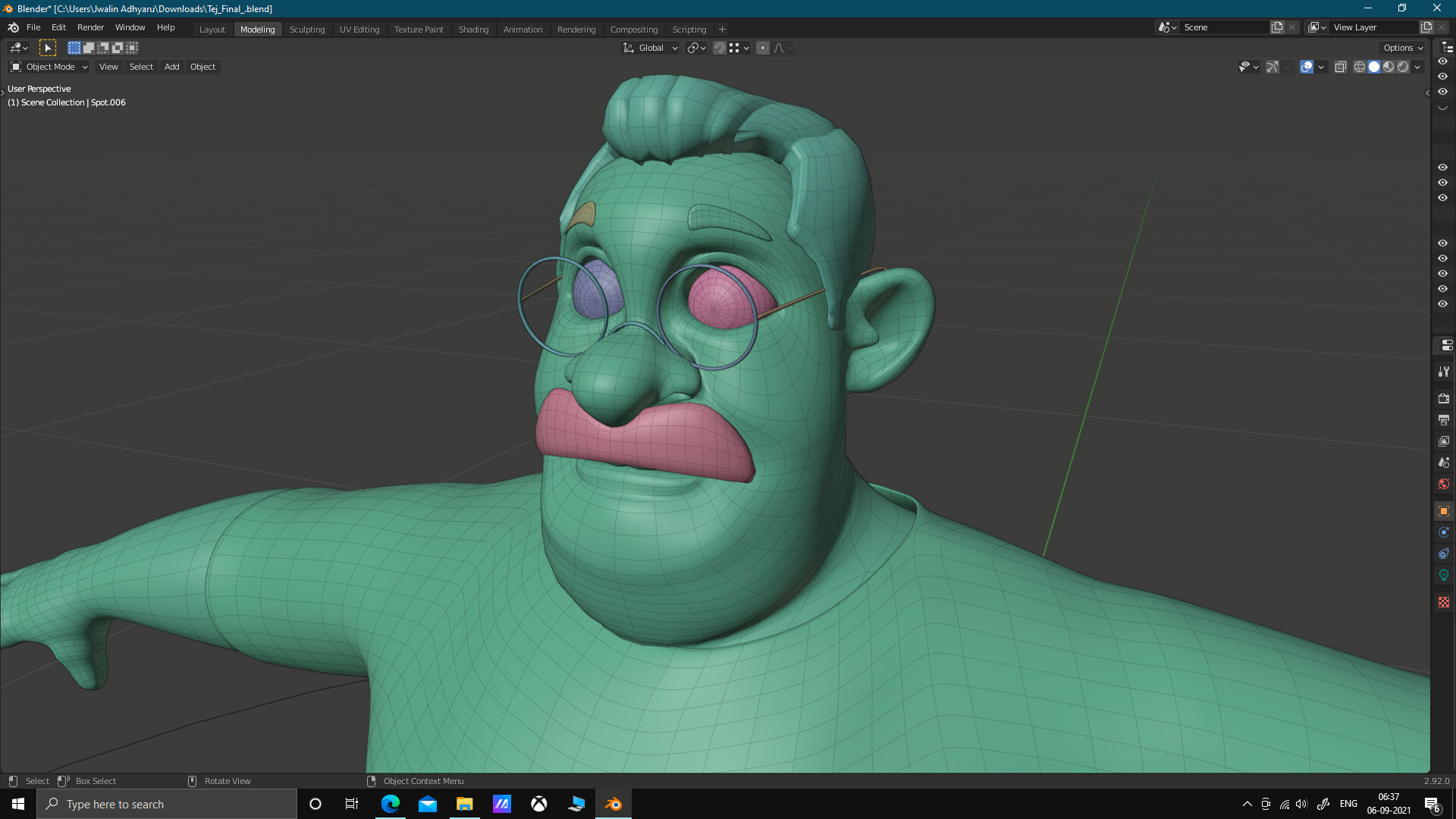Switch to Material Preview shading
Viewport: 1456px width, 819px height.
click(x=1389, y=67)
